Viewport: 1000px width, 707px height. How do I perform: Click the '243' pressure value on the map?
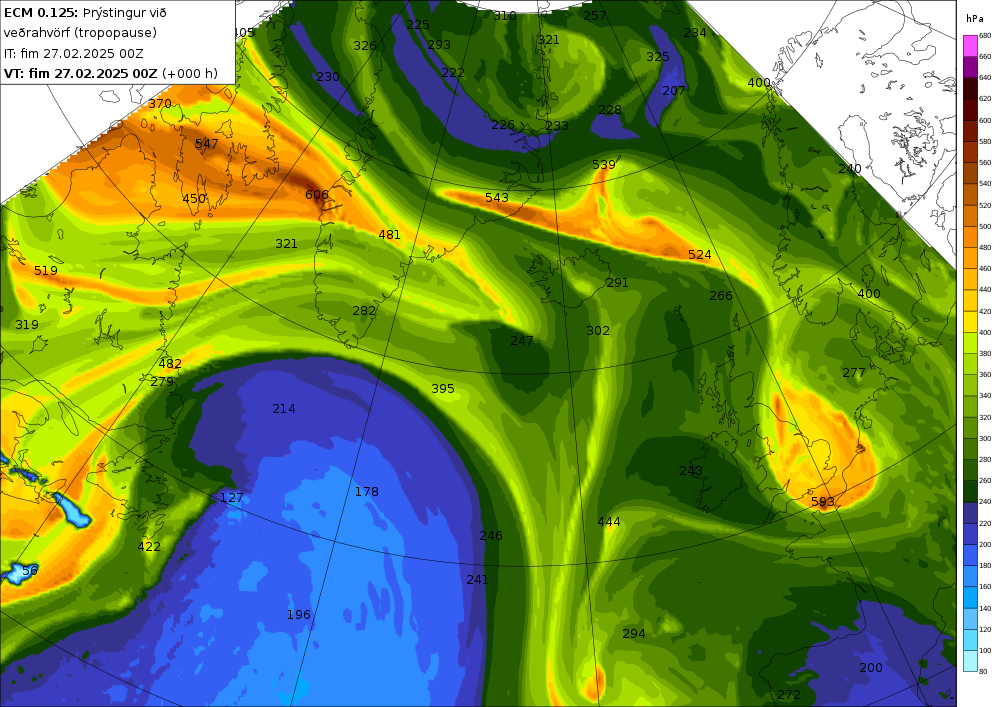(x=691, y=471)
